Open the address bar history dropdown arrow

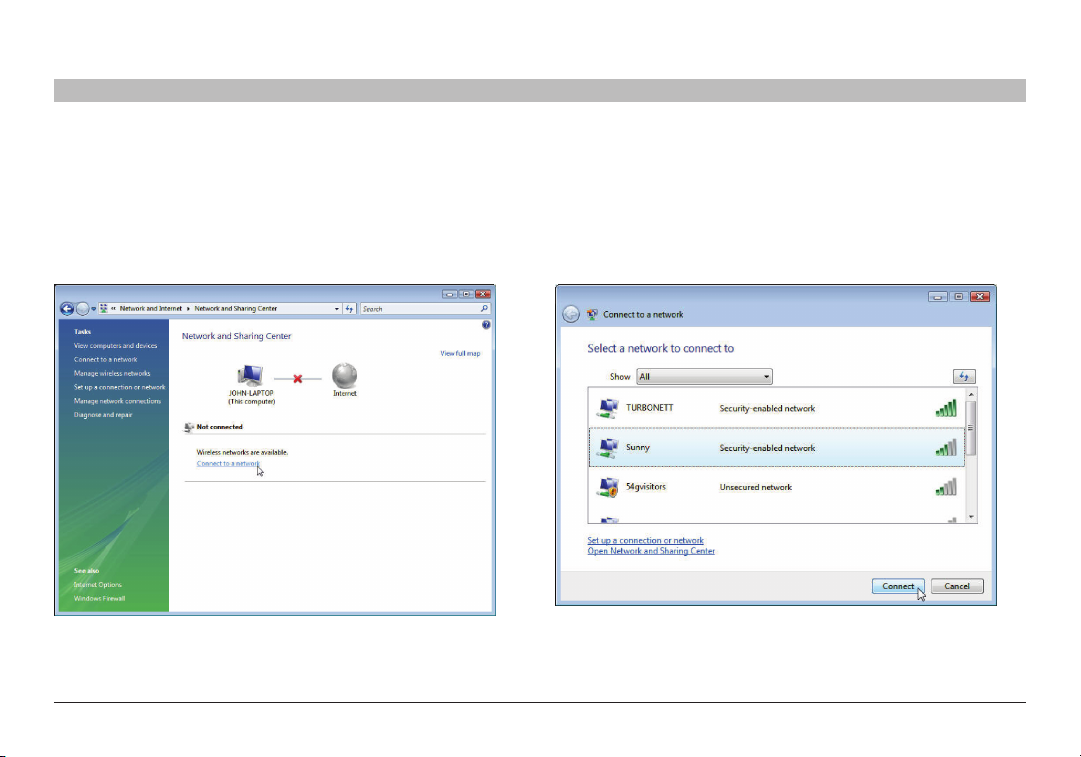[336, 309]
